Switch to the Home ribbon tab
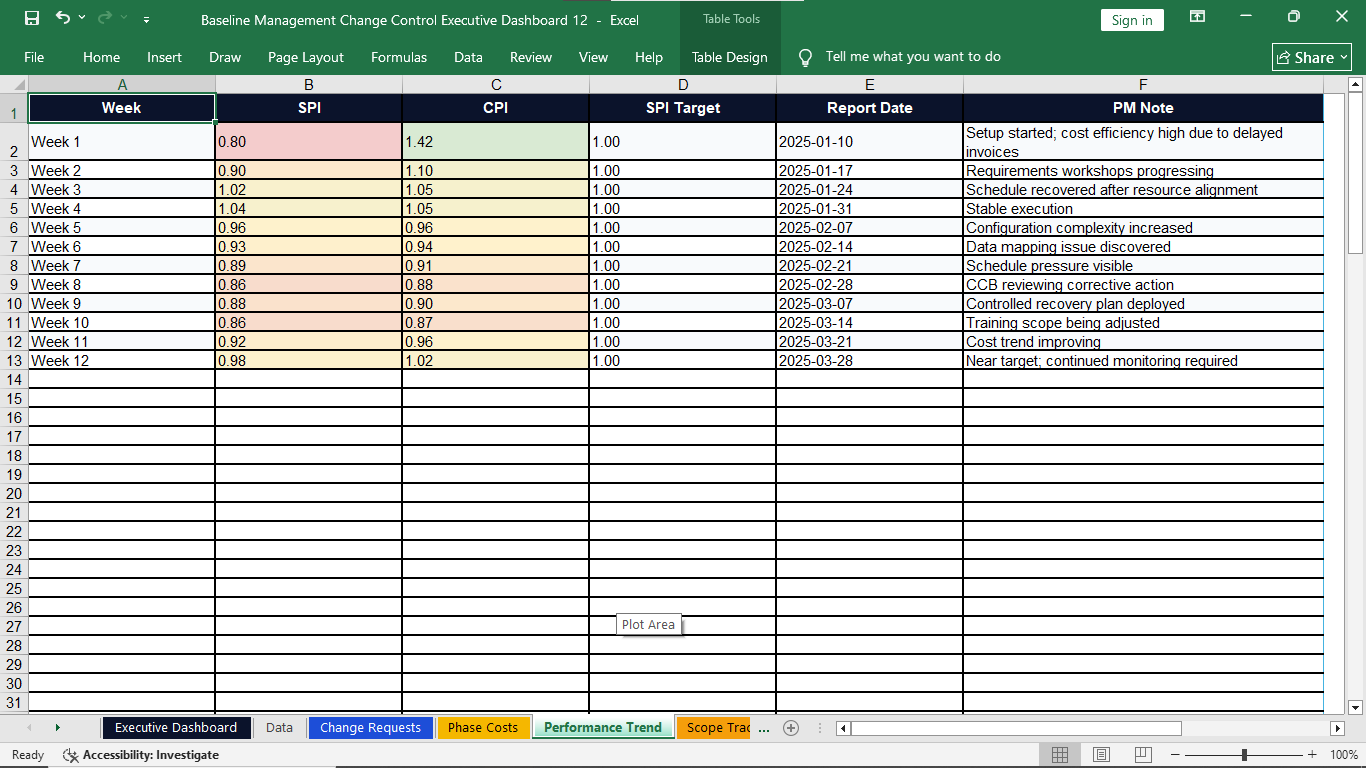 point(101,57)
